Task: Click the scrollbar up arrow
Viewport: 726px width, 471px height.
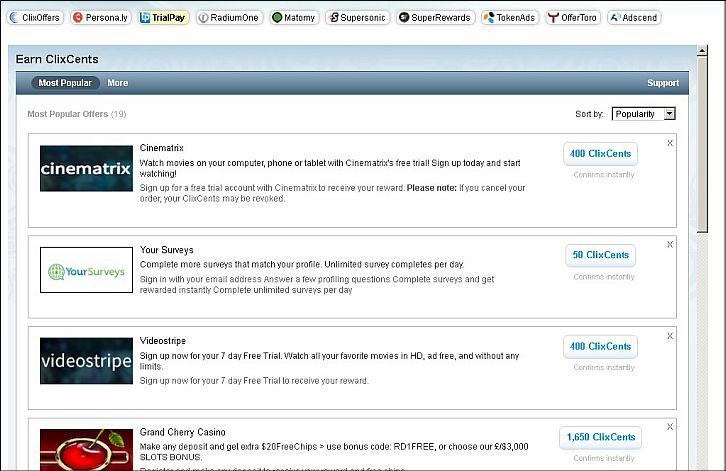Action: tap(702, 50)
